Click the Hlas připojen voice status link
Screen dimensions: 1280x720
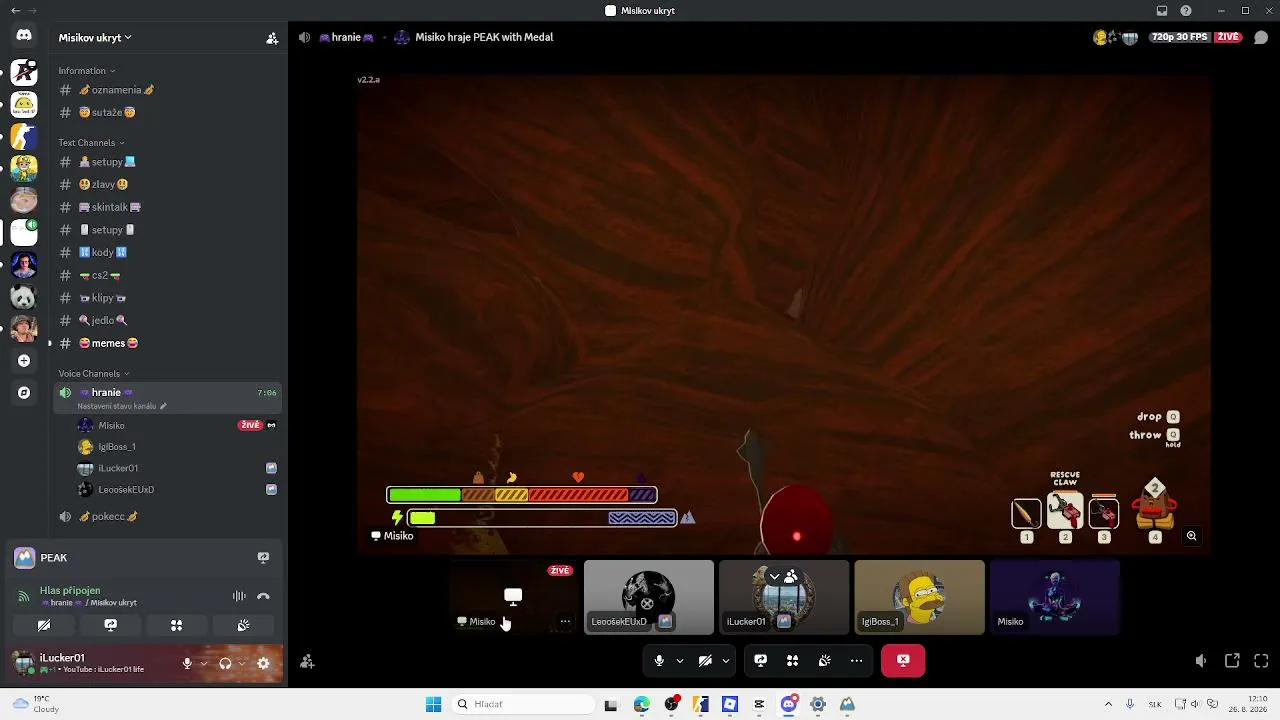coord(70,590)
